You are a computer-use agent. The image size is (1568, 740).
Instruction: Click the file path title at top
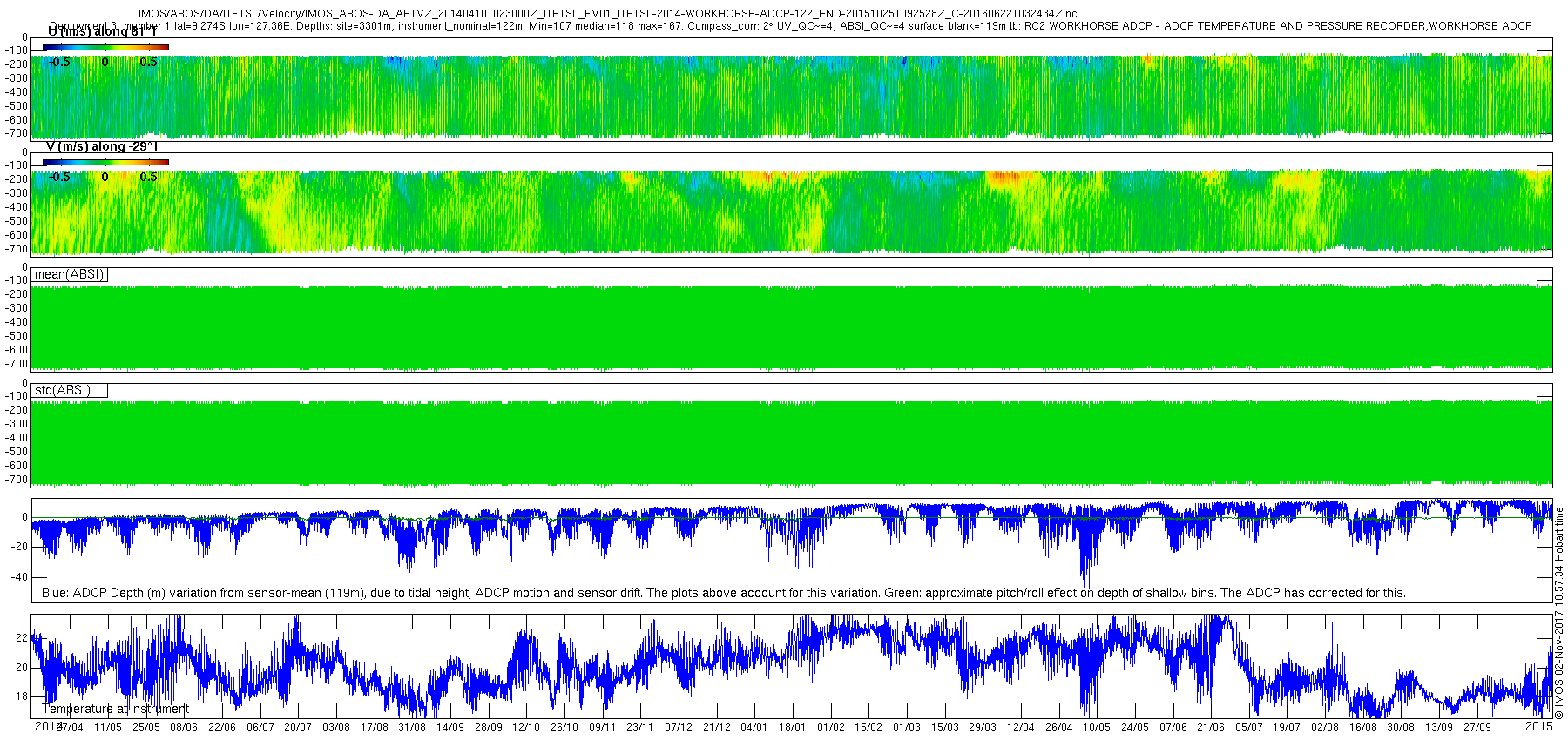click(x=608, y=14)
